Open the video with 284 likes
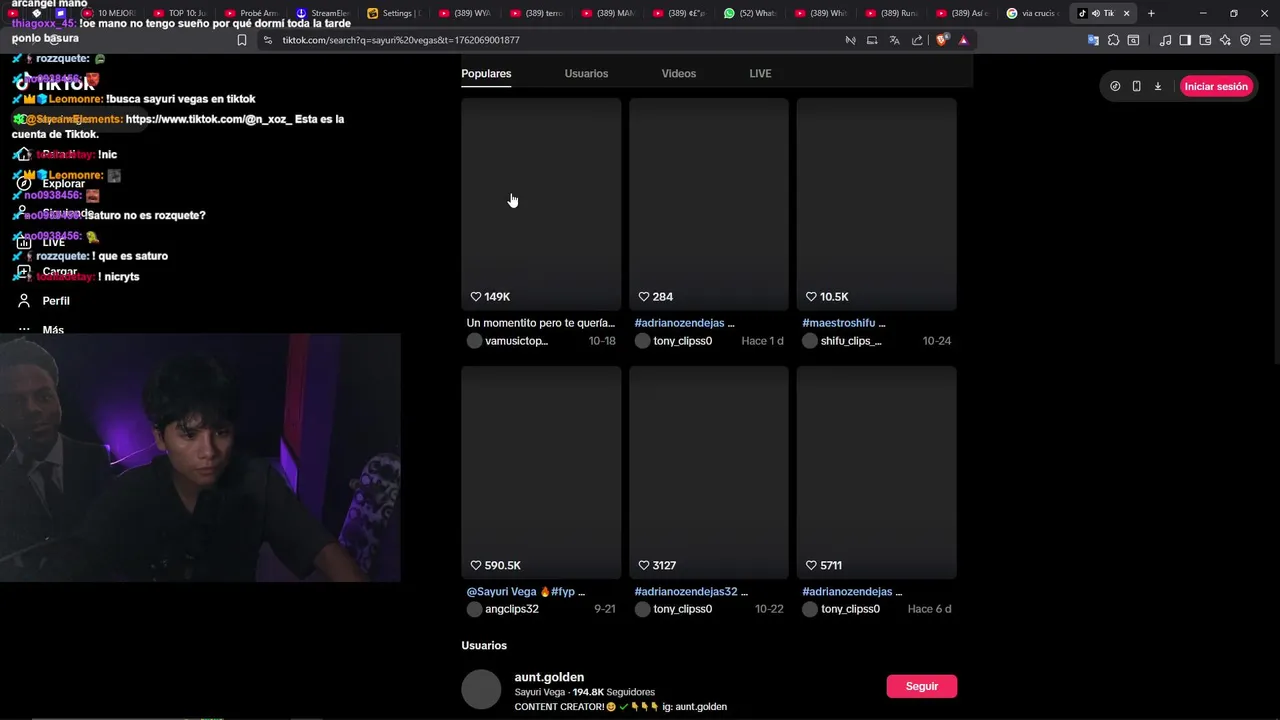Screen dimensions: 1280x720 tap(709, 204)
